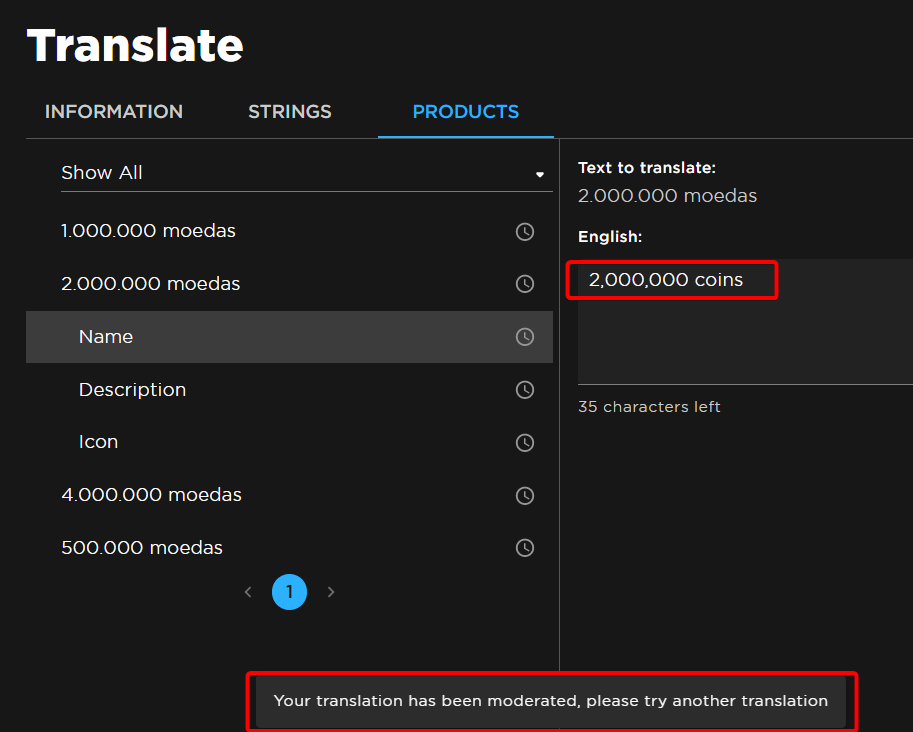
Task: Open the clock icon on the Description row
Action: pos(524,389)
